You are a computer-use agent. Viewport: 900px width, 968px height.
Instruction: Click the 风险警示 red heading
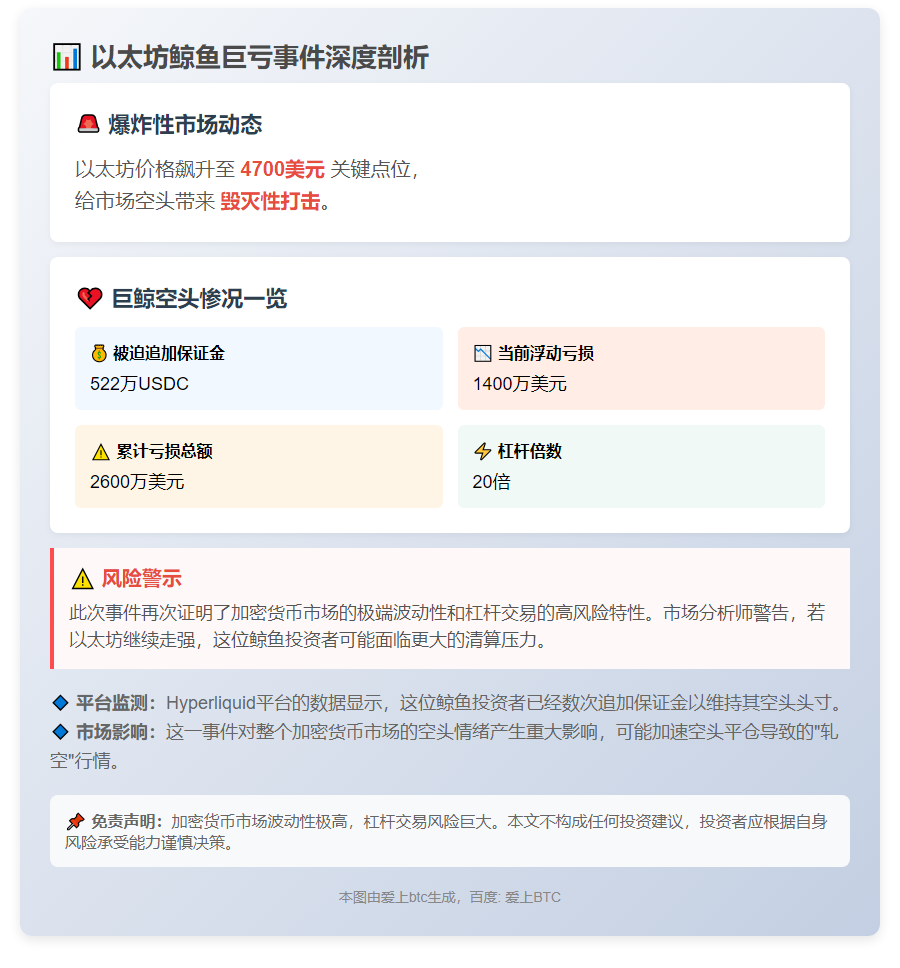point(141,579)
